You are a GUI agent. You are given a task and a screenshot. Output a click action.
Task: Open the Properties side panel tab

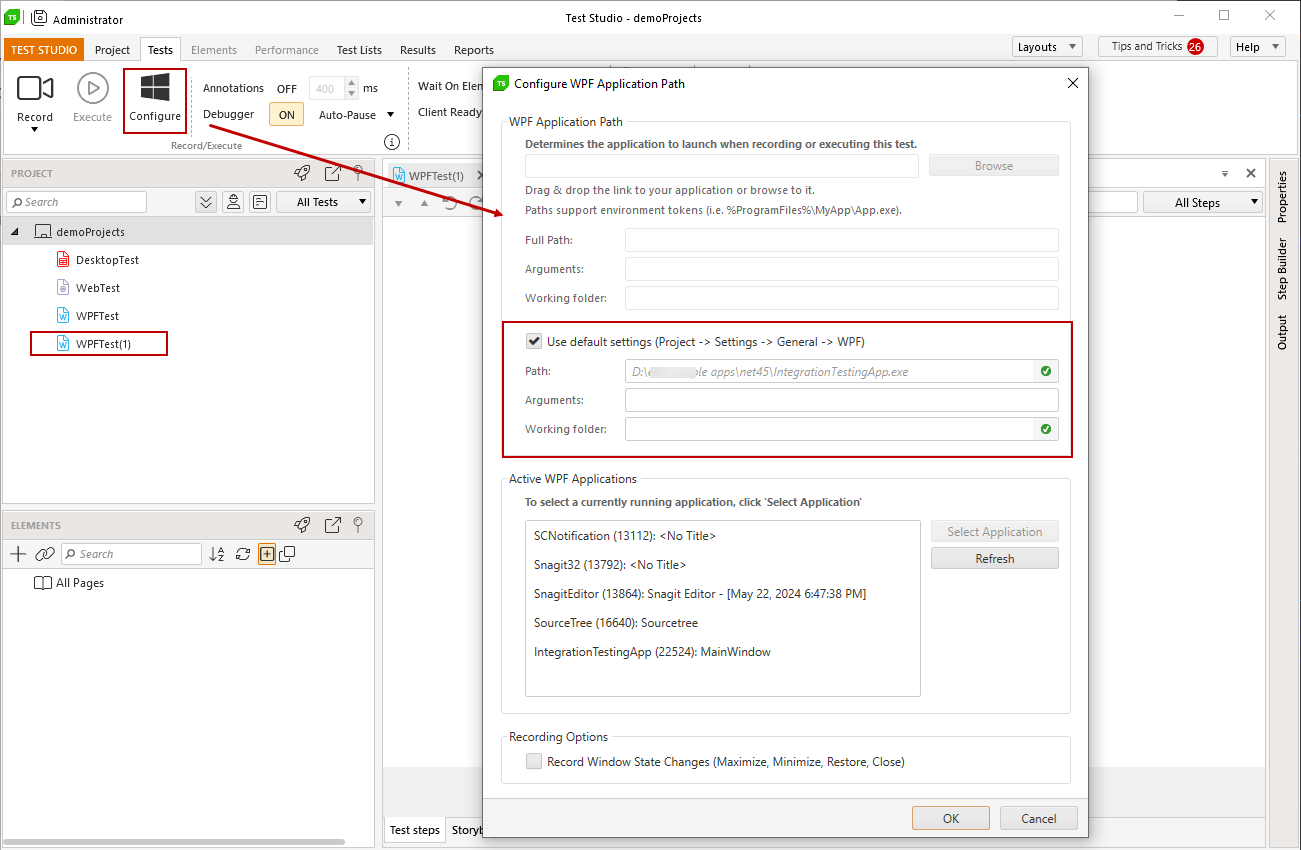tap(1283, 196)
